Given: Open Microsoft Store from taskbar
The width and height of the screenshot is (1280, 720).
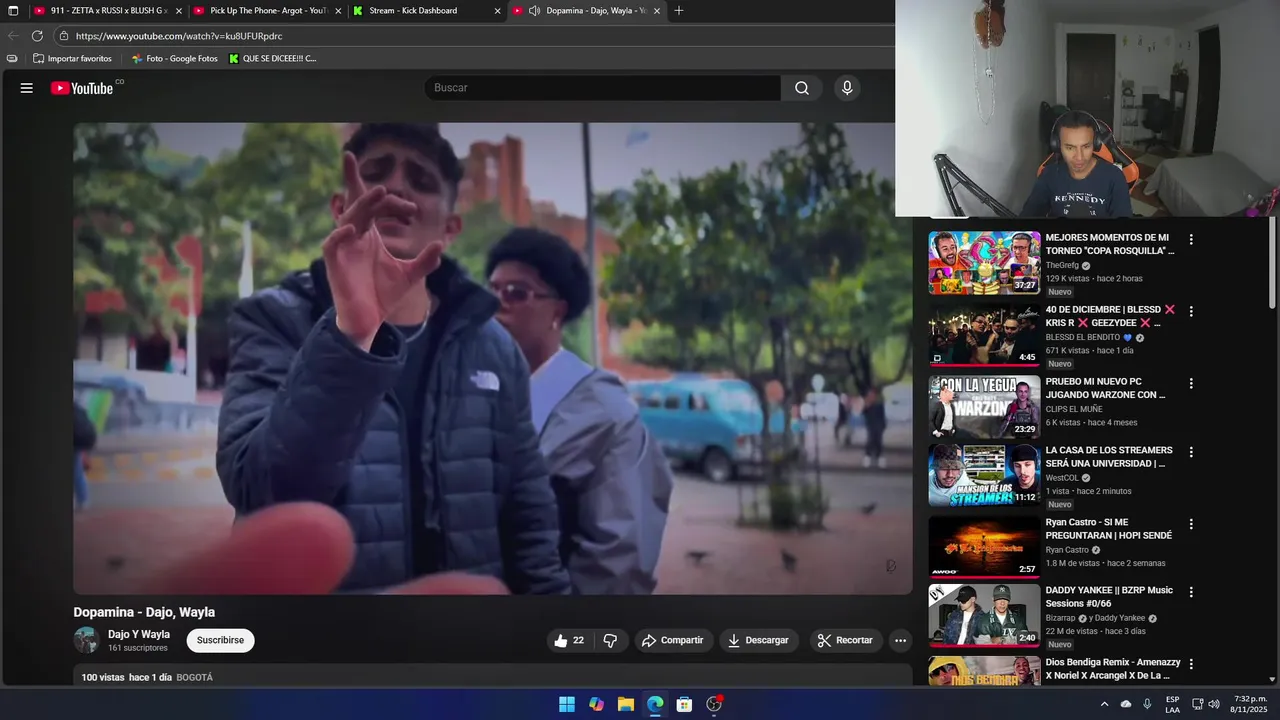Looking at the screenshot, I should click(x=684, y=704).
